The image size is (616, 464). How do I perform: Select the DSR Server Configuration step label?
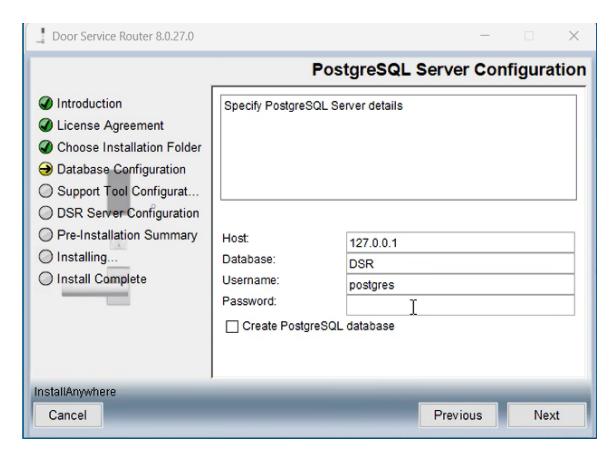point(128,213)
